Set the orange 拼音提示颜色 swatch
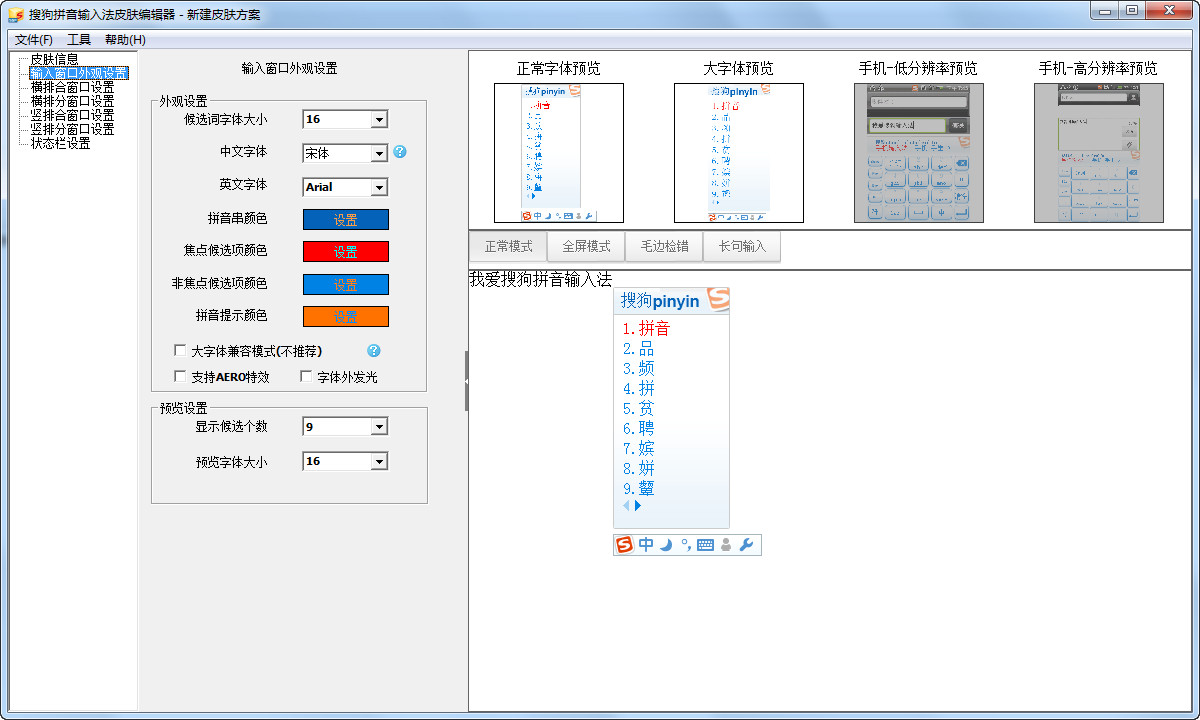1200x720 pixels. point(346,317)
